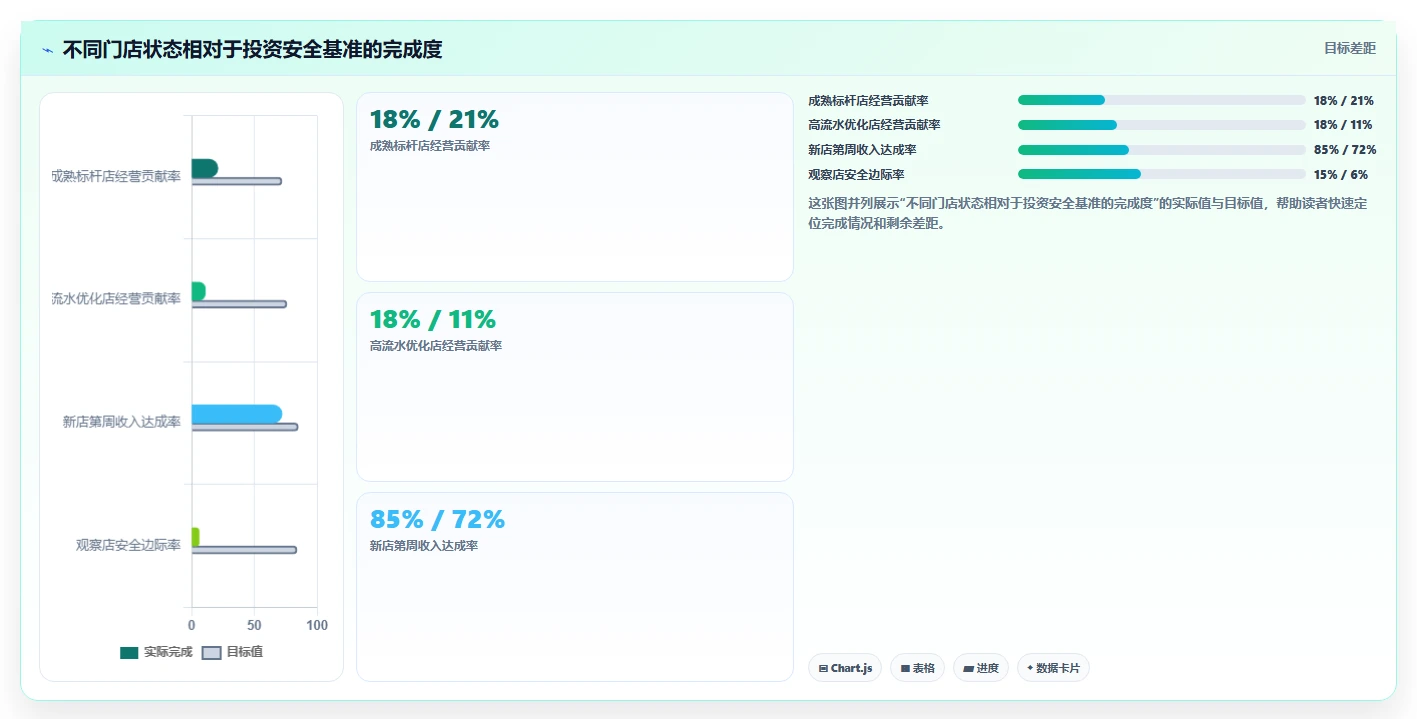Click the x-axis tick label 0
The width and height of the screenshot is (1417, 719).
(x=191, y=625)
